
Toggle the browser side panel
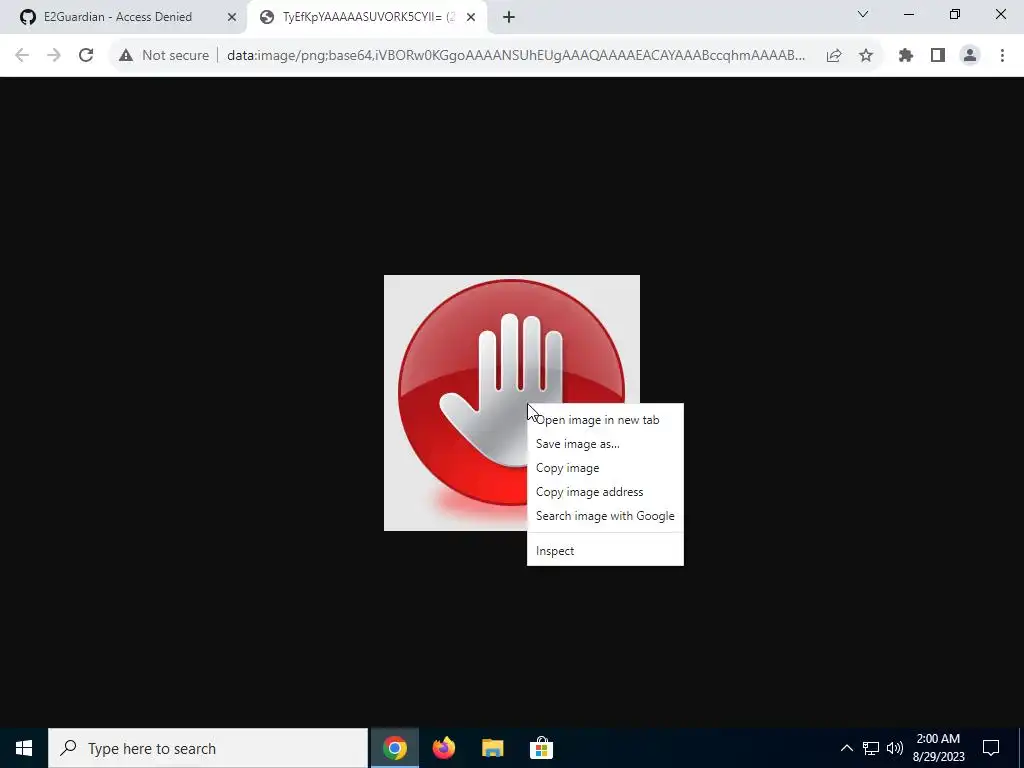tap(938, 56)
